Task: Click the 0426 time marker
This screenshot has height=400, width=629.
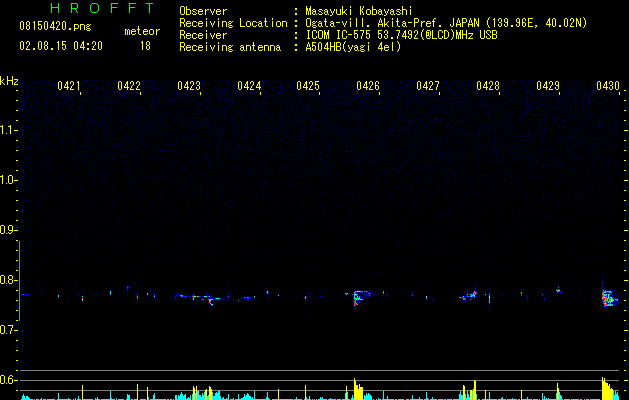Action: (368, 86)
